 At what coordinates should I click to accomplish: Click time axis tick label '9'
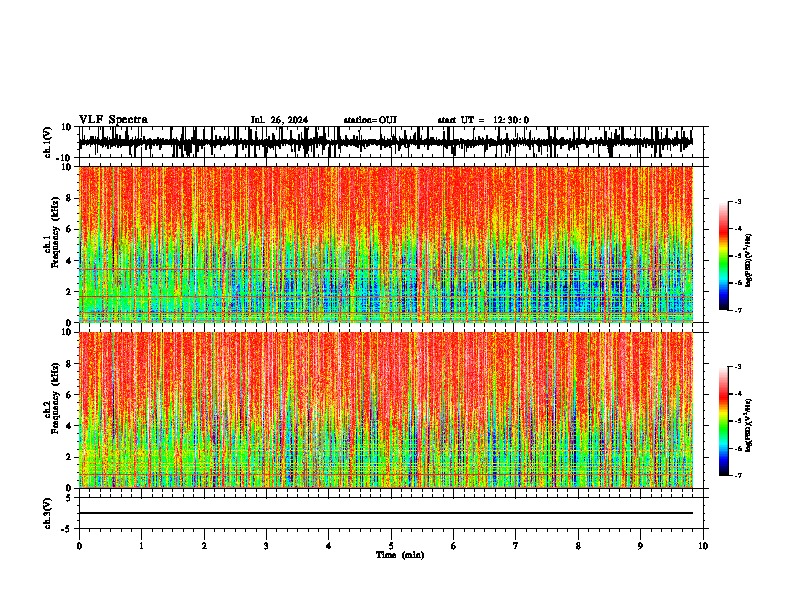(640, 546)
